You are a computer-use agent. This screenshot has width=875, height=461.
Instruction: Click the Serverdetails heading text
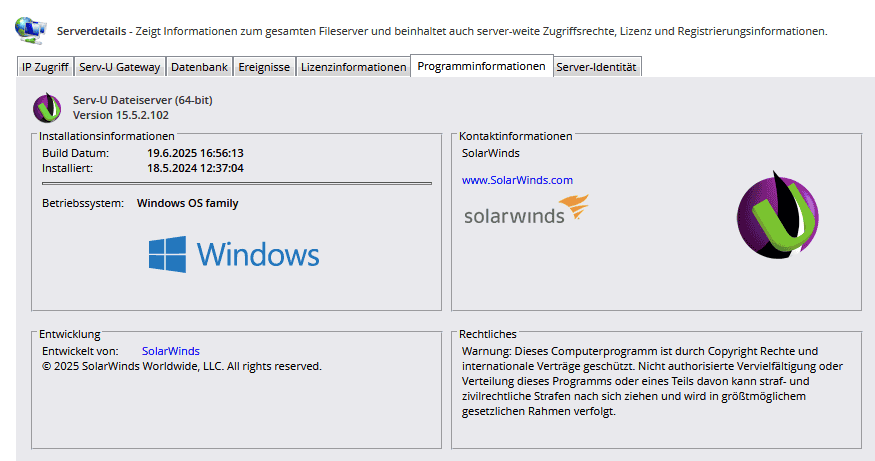click(x=92, y=31)
